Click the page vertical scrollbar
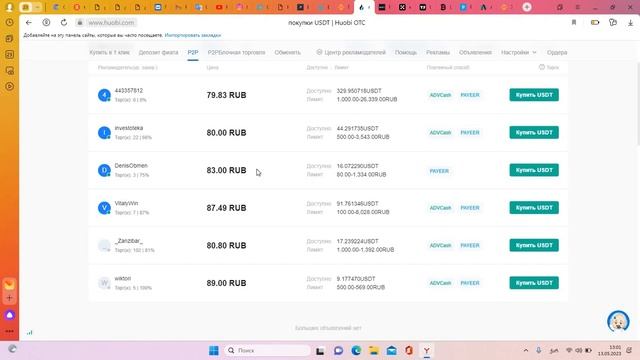Screen dimensions: 640x360 click(638, 104)
